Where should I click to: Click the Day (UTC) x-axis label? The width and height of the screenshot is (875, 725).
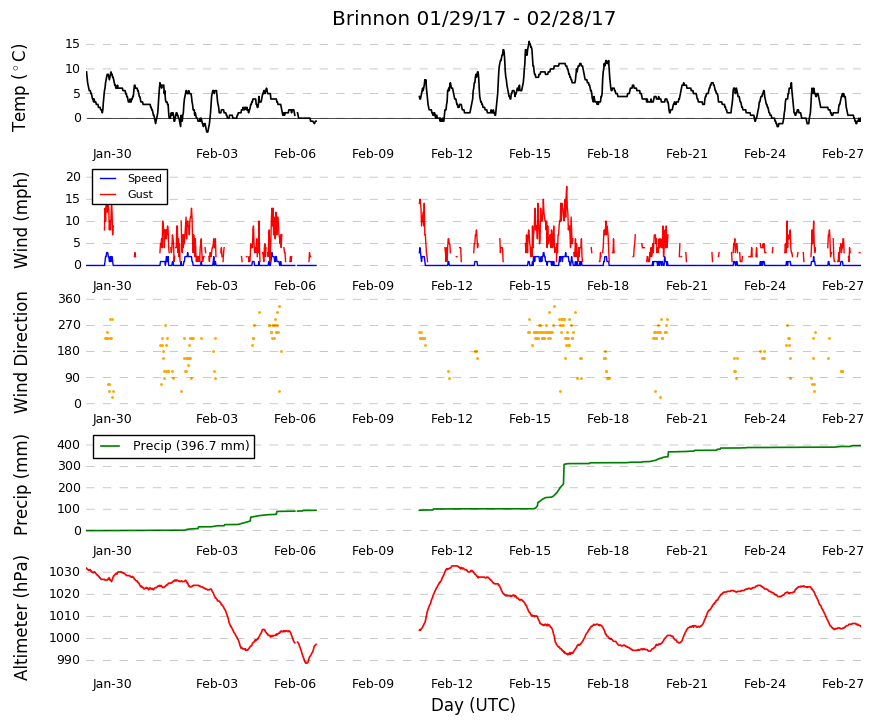point(473,705)
